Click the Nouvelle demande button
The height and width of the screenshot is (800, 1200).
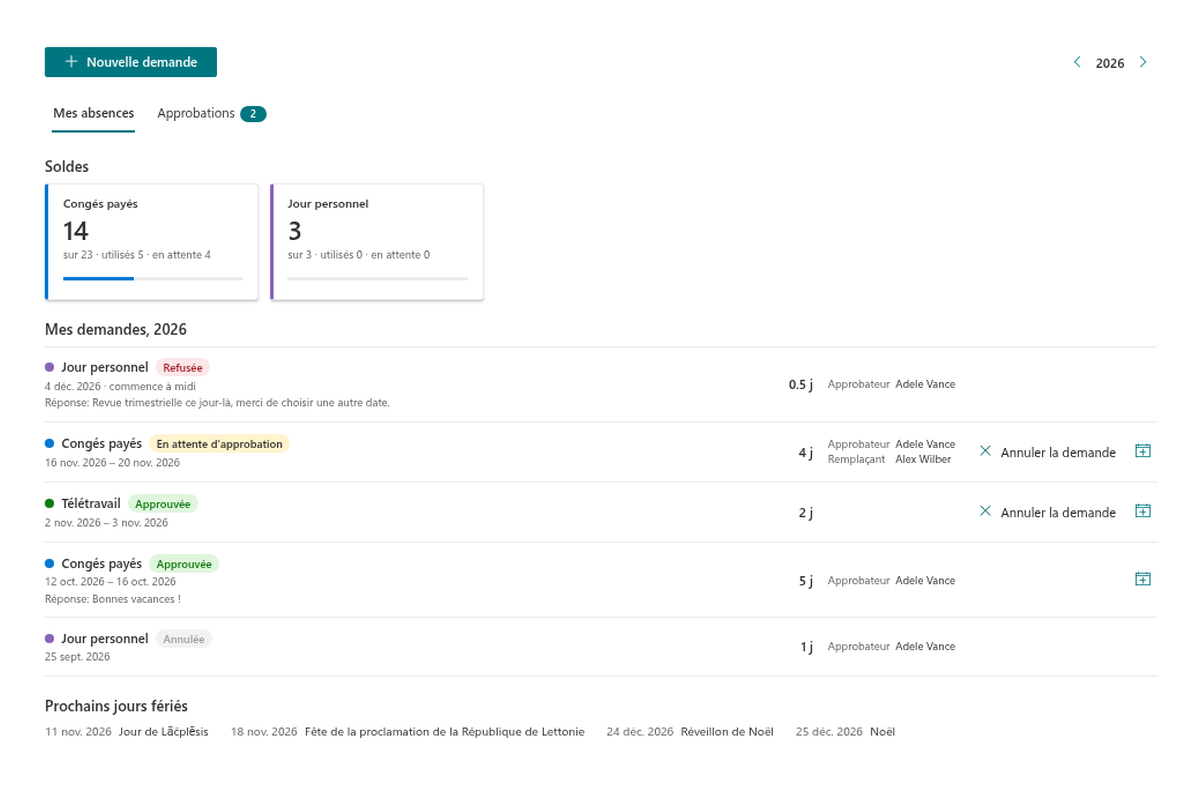(131, 62)
